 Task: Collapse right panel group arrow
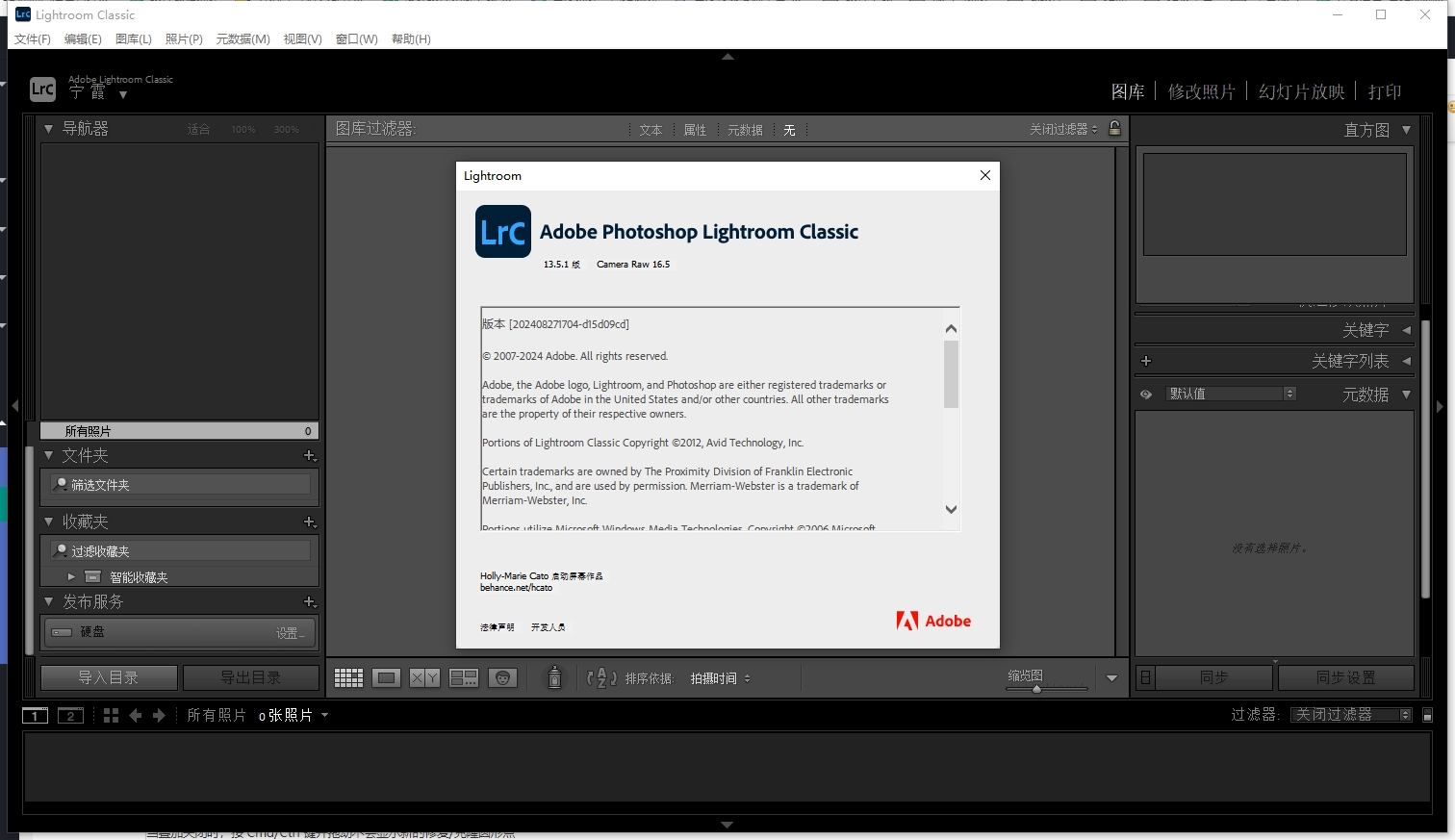pos(1440,406)
